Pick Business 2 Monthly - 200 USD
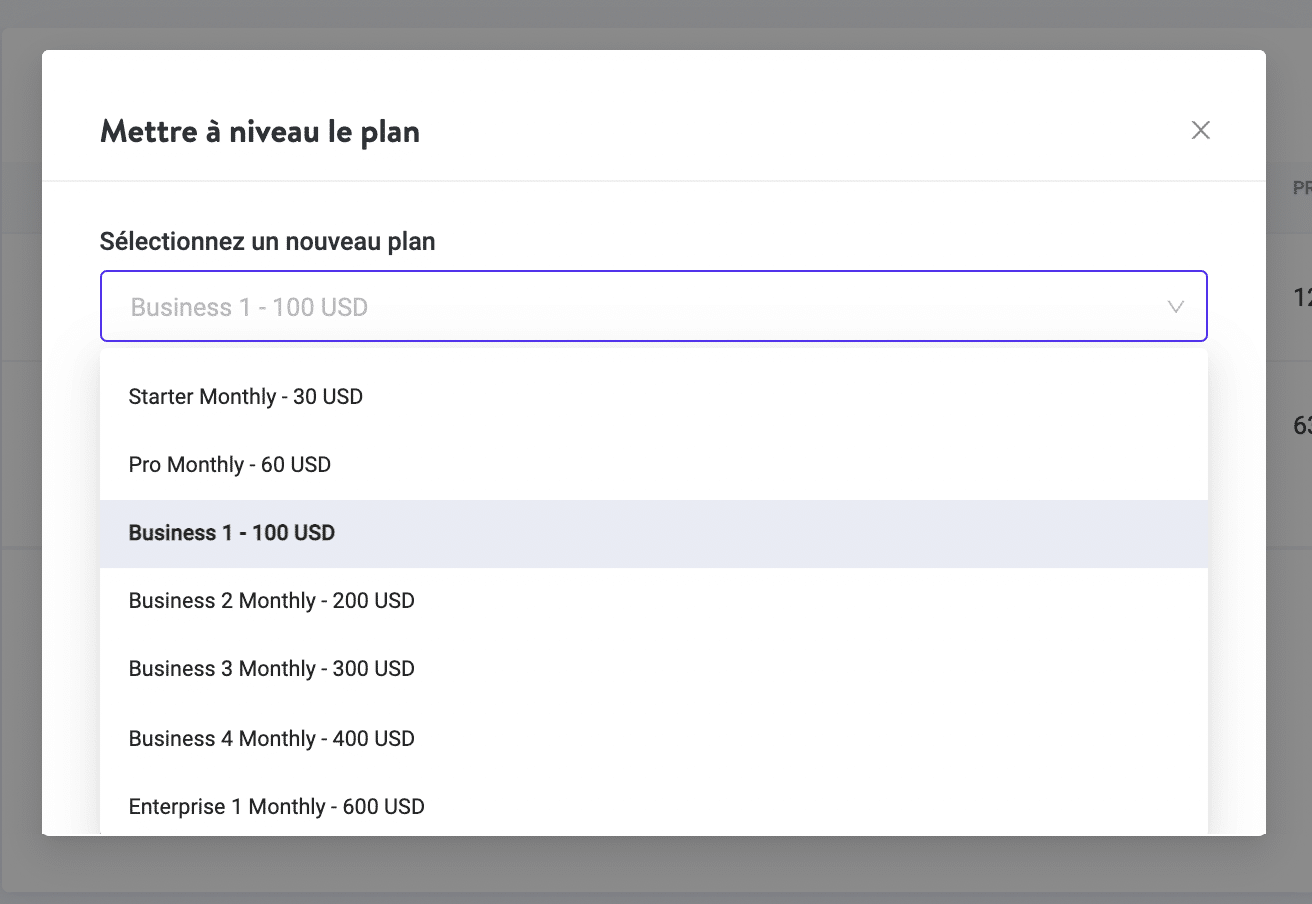 point(654,601)
